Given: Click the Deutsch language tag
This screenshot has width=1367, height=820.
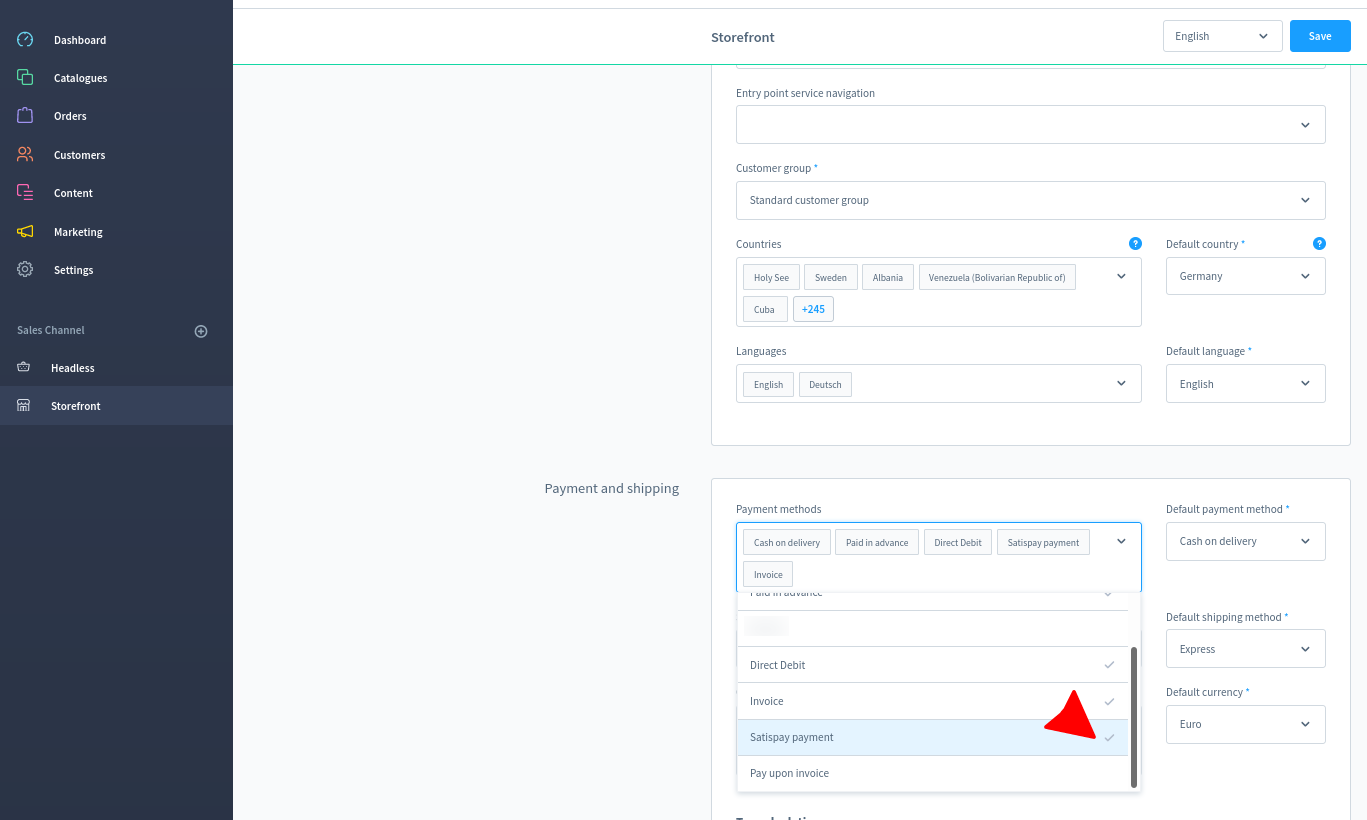Looking at the screenshot, I should click(x=825, y=384).
